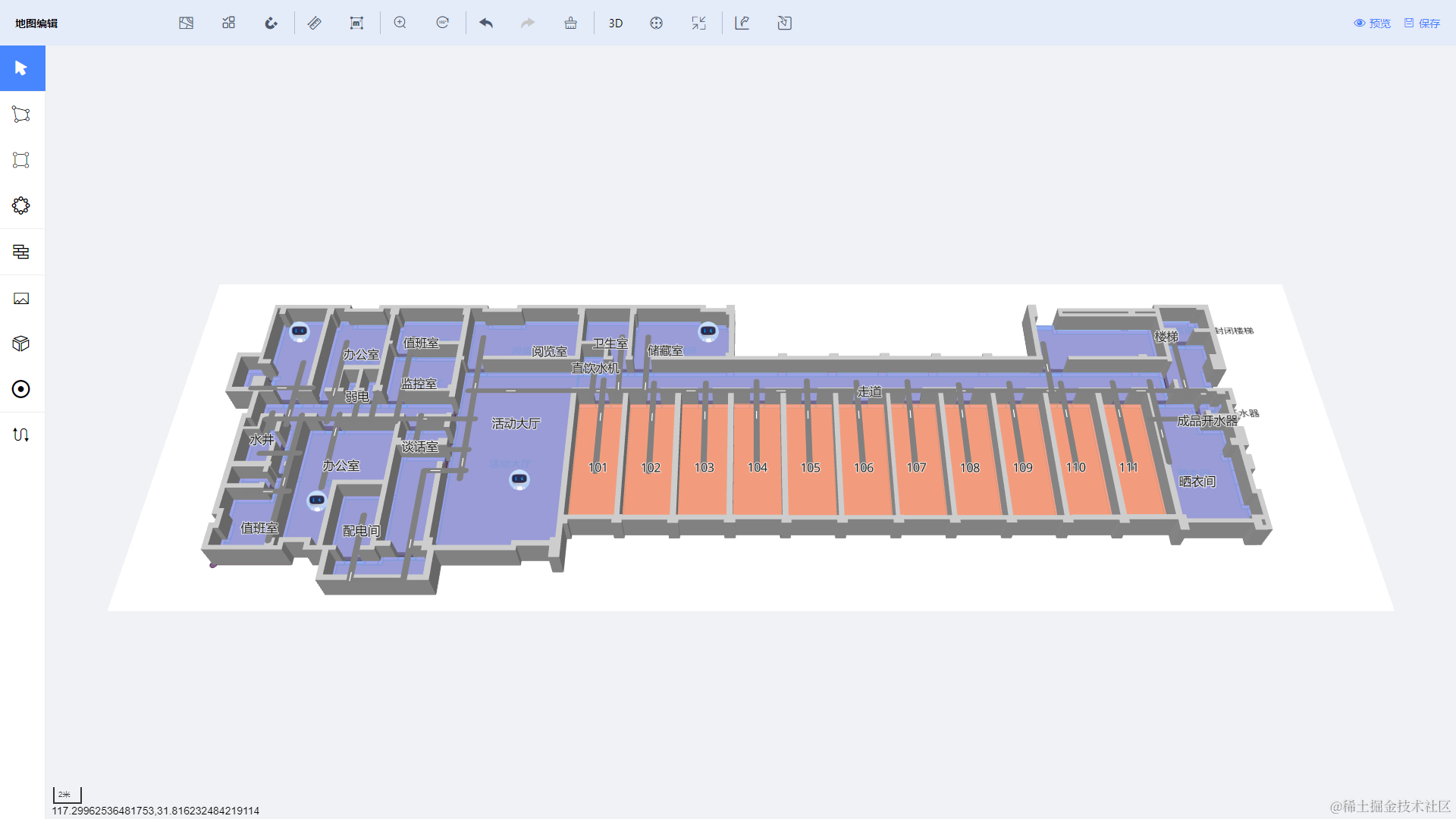This screenshot has width=1456, height=819.
Task: Select the point marker tool
Action: pos(21,389)
